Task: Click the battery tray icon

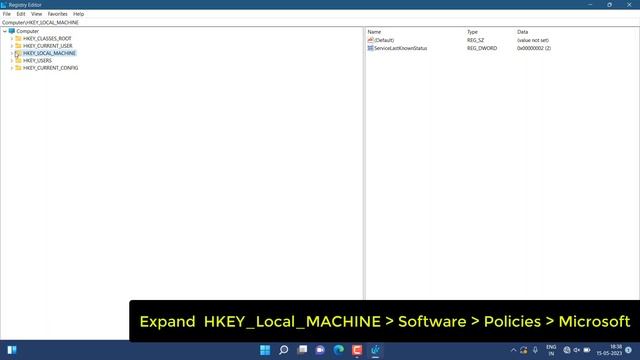Action: pos(587,350)
